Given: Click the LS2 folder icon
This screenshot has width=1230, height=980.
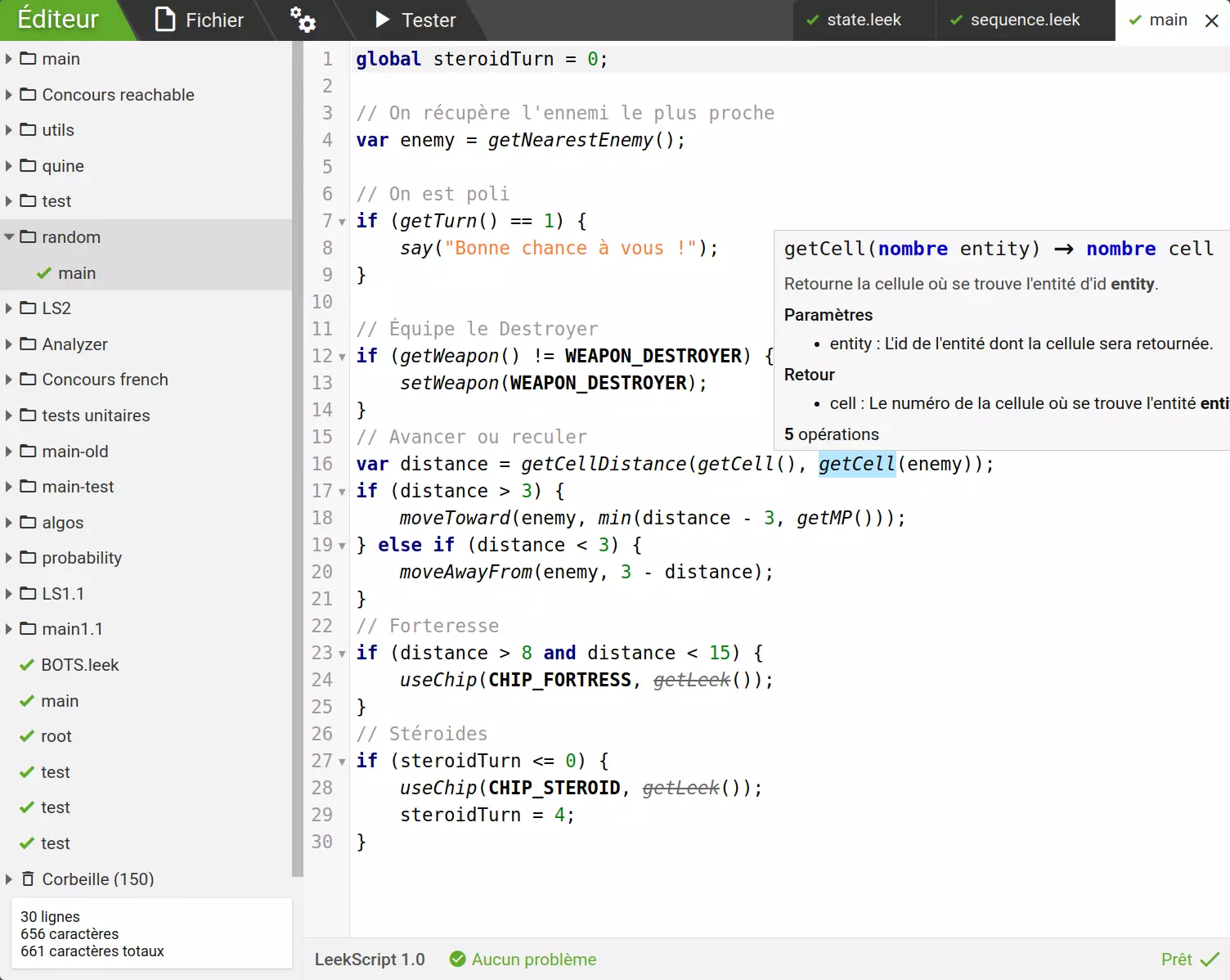Looking at the screenshot, I should coord(29,308).
